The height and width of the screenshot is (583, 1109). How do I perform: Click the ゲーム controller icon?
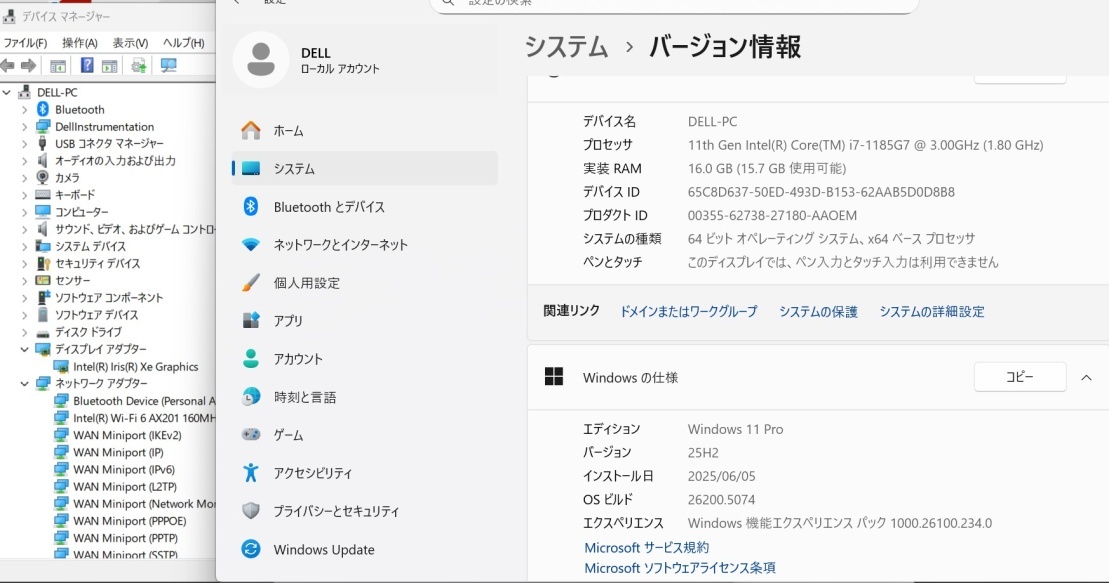250,434
